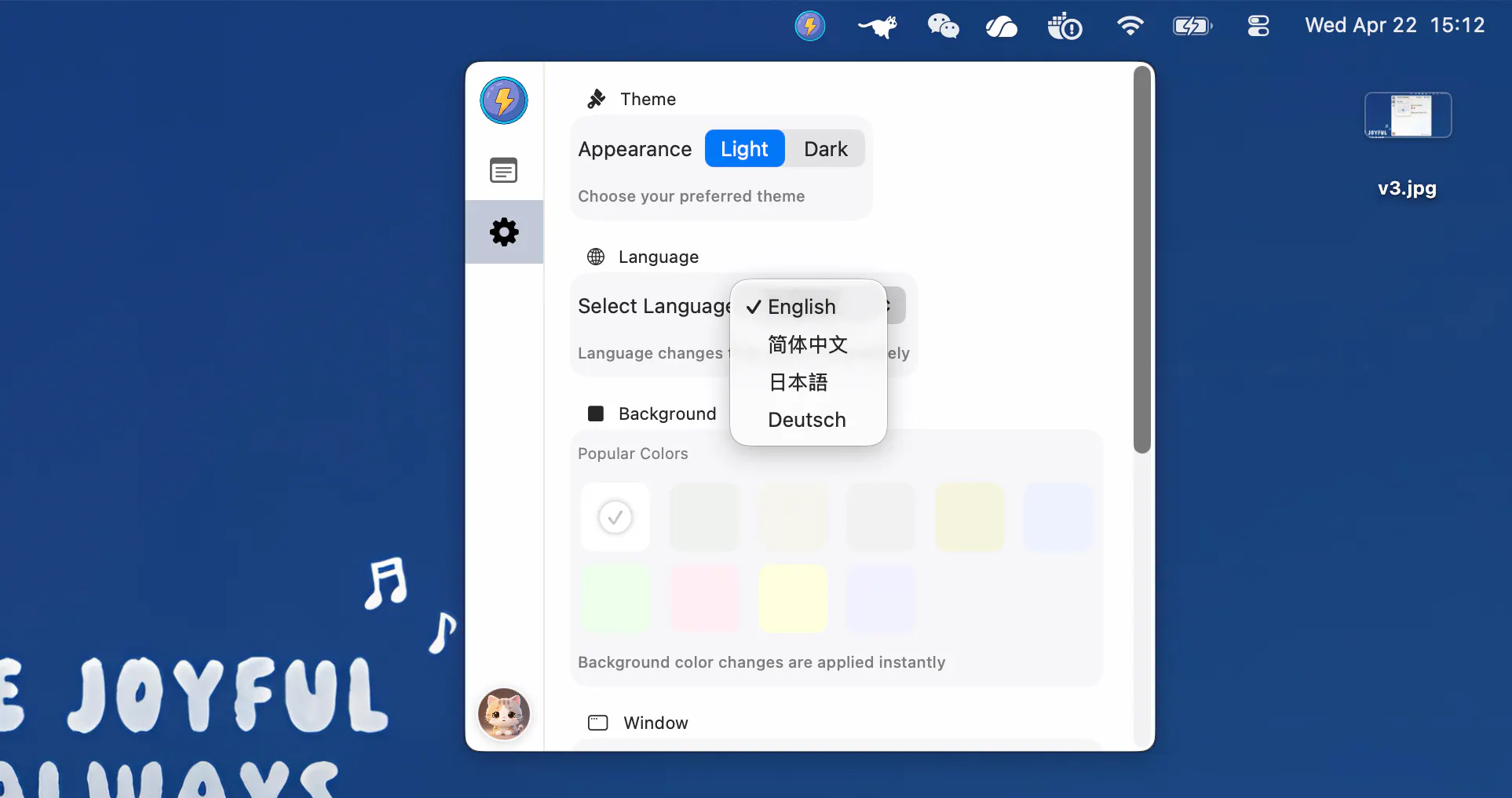1512x798 pixels.
Task: Pick the lavender swatch in second row
Action: [x=881, y=599]
